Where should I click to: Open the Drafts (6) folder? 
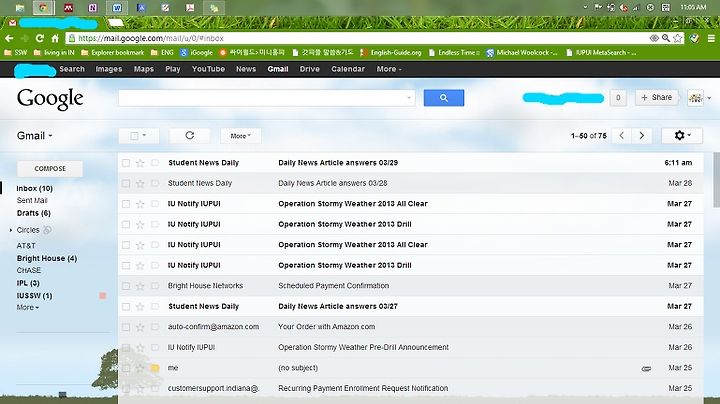(34, 213)
